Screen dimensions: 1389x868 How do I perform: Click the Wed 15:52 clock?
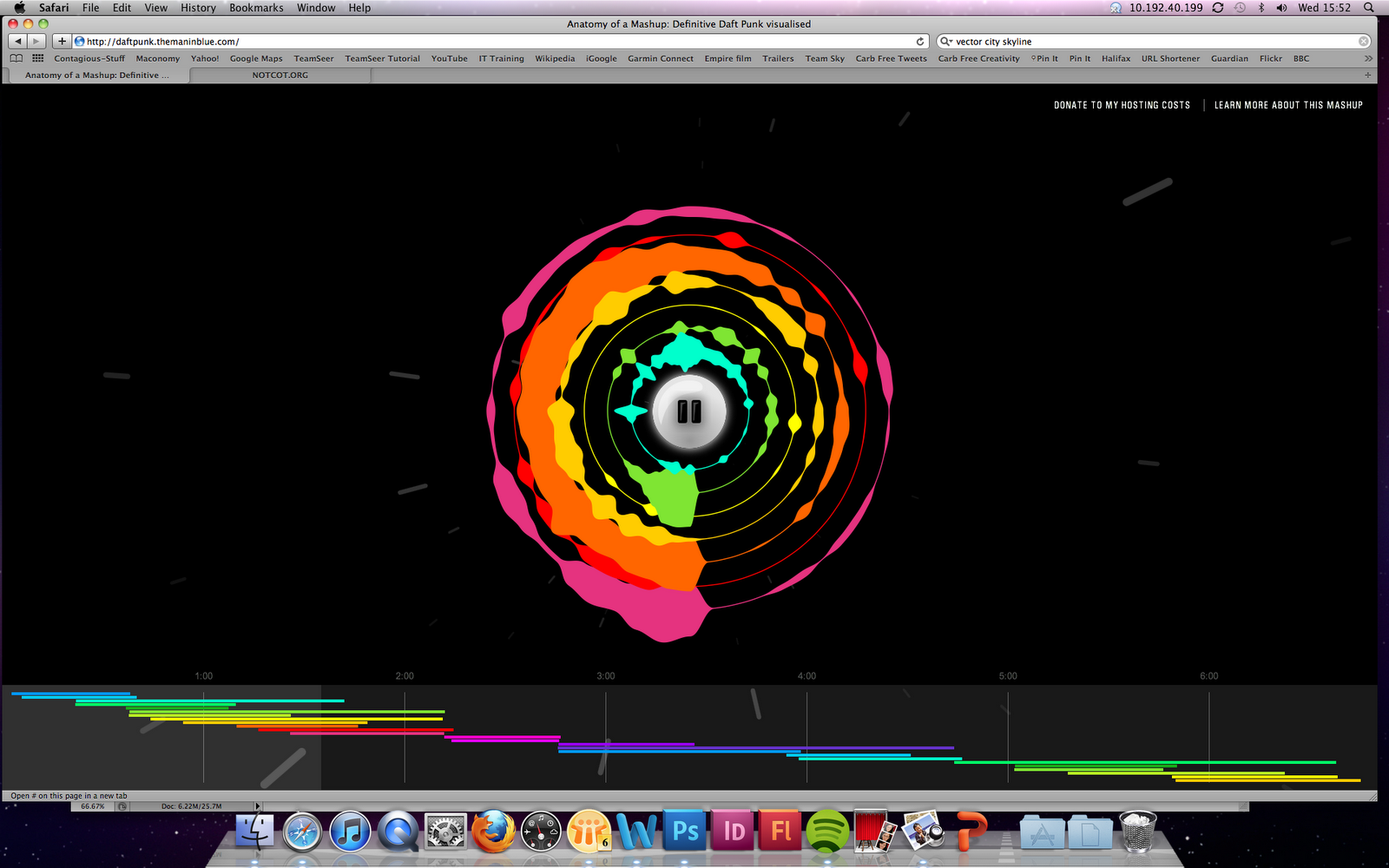(x=1324, y=8)
